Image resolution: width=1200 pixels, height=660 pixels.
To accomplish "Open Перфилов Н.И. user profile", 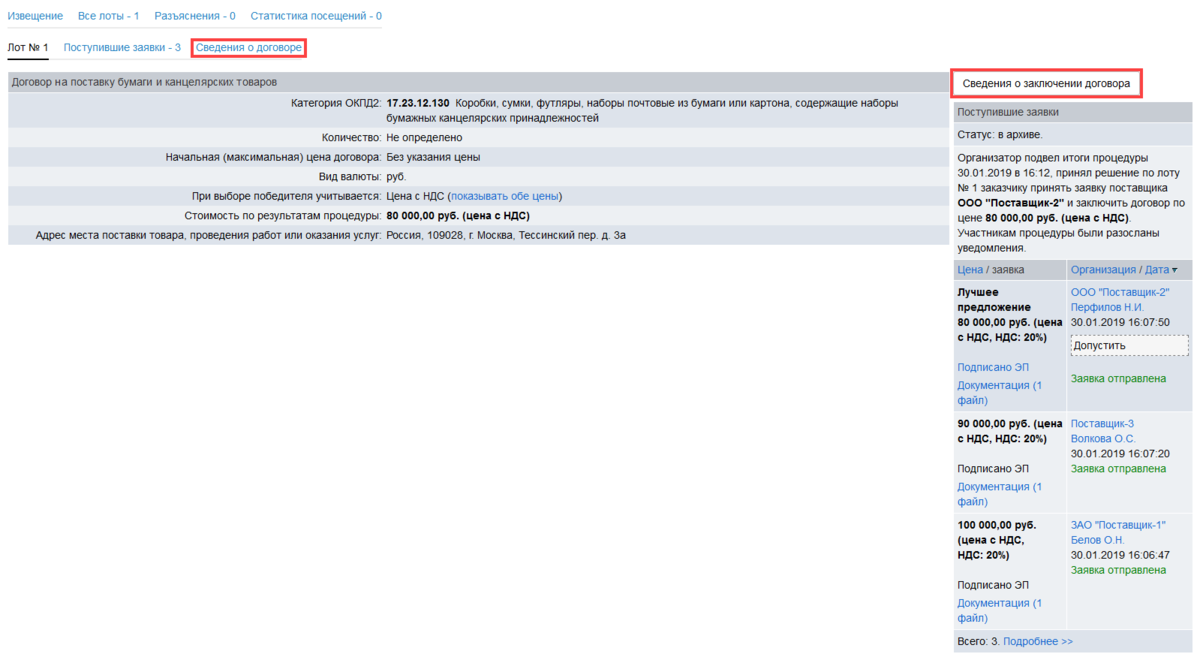I will point(1107,307).
